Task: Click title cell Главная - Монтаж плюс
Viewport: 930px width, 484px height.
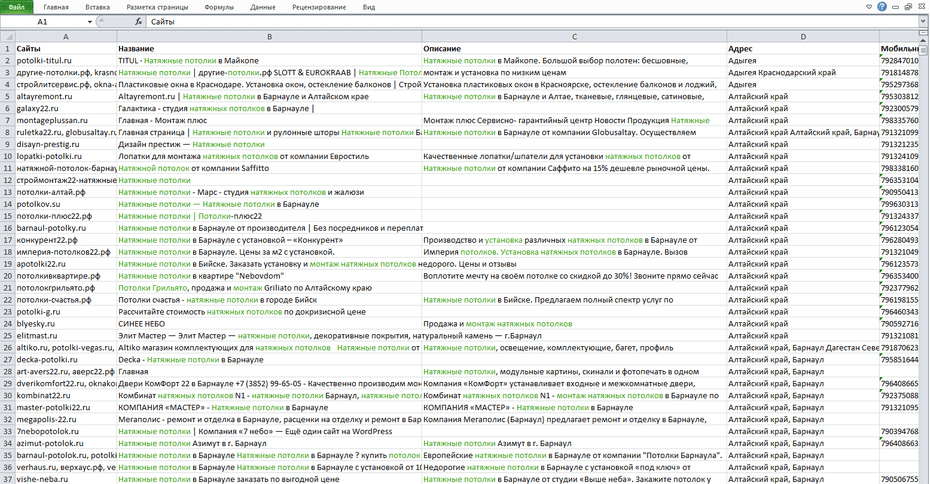Action: pos(269,120)
